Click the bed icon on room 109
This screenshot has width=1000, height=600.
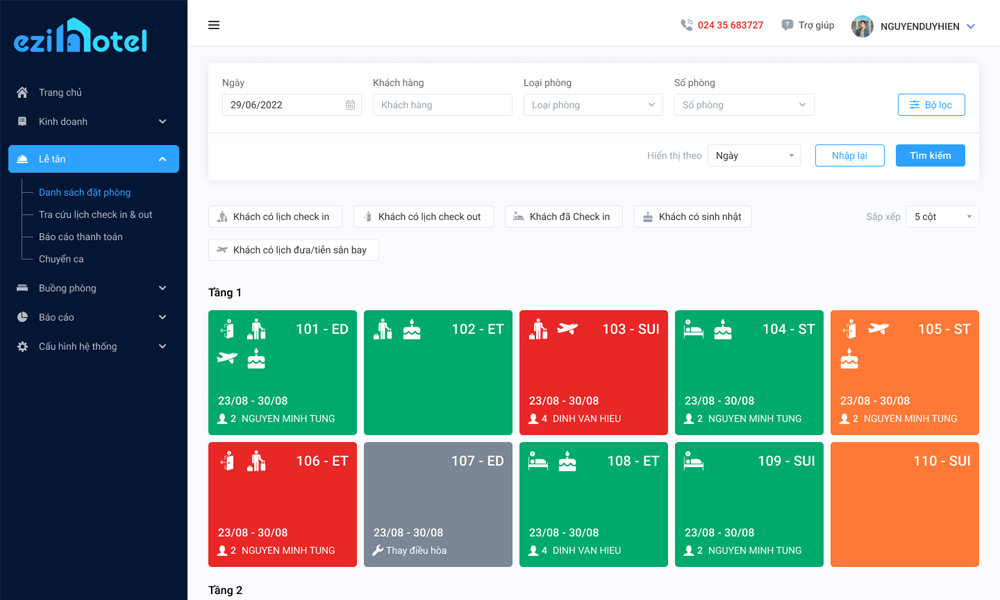[693, 461]
